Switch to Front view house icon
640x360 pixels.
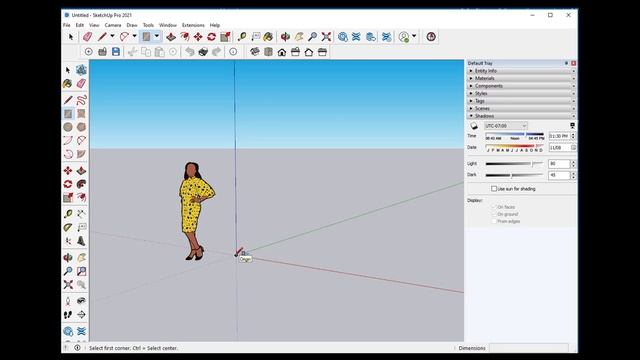[282, 52]
